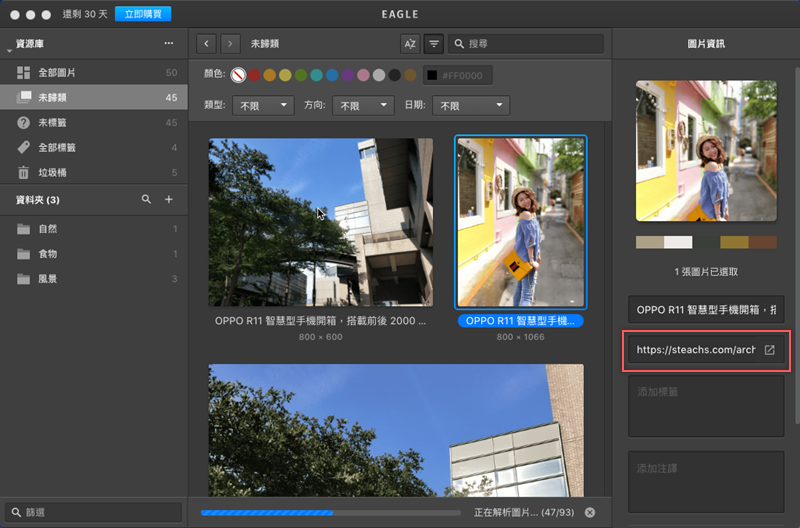The image size is (800, 528).
Task: Click the add folder plus icon
Action: pos(169,200)
